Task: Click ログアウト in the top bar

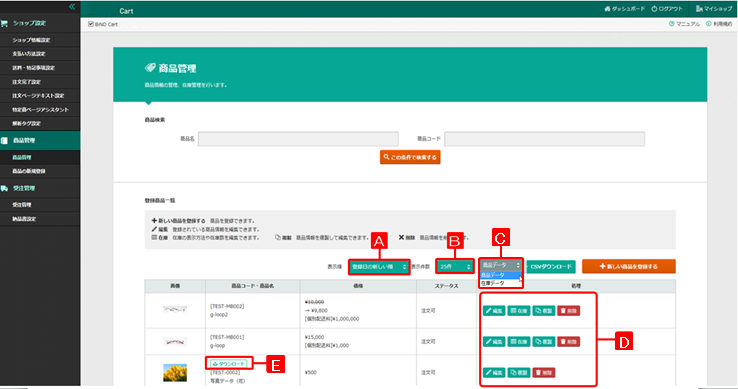Action: pyautogui.click(x=667, y=9)
